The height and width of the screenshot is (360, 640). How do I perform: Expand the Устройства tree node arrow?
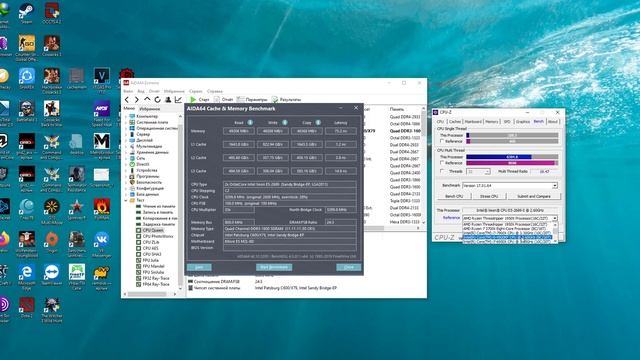[x=126, y=170]
